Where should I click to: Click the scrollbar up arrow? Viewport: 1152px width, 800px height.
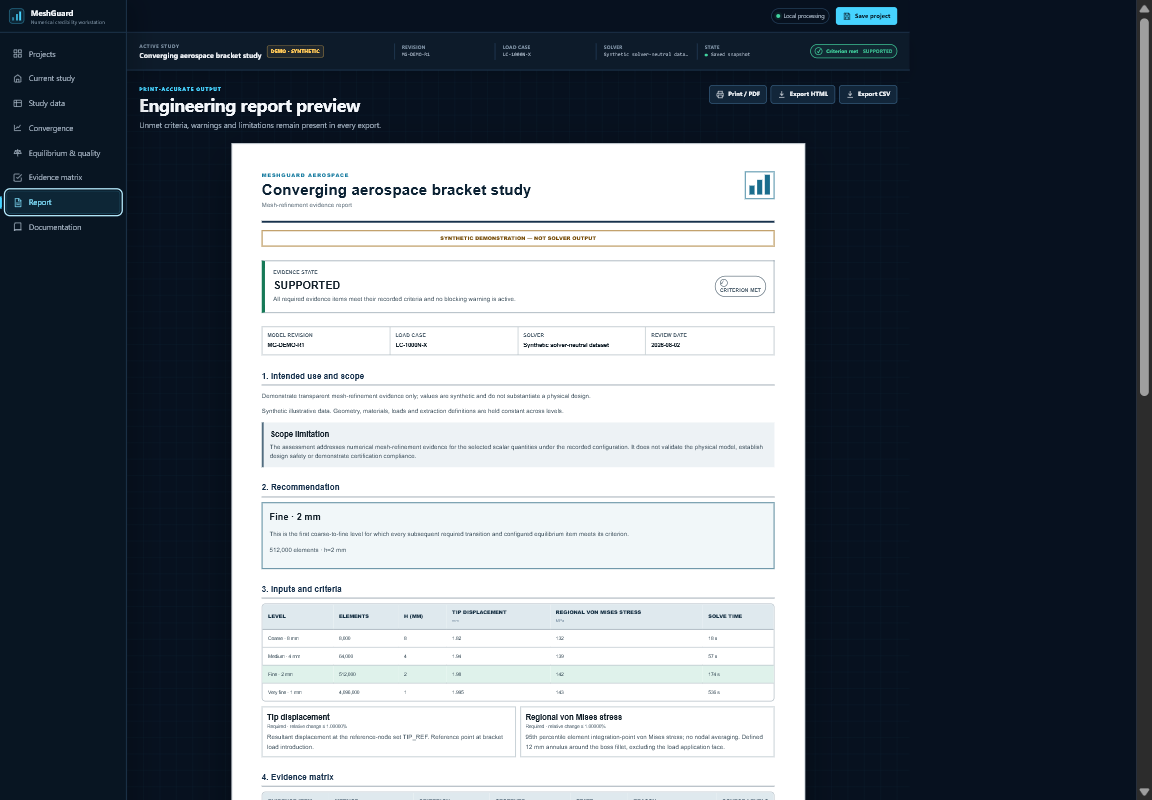[x=1144, y=7]
